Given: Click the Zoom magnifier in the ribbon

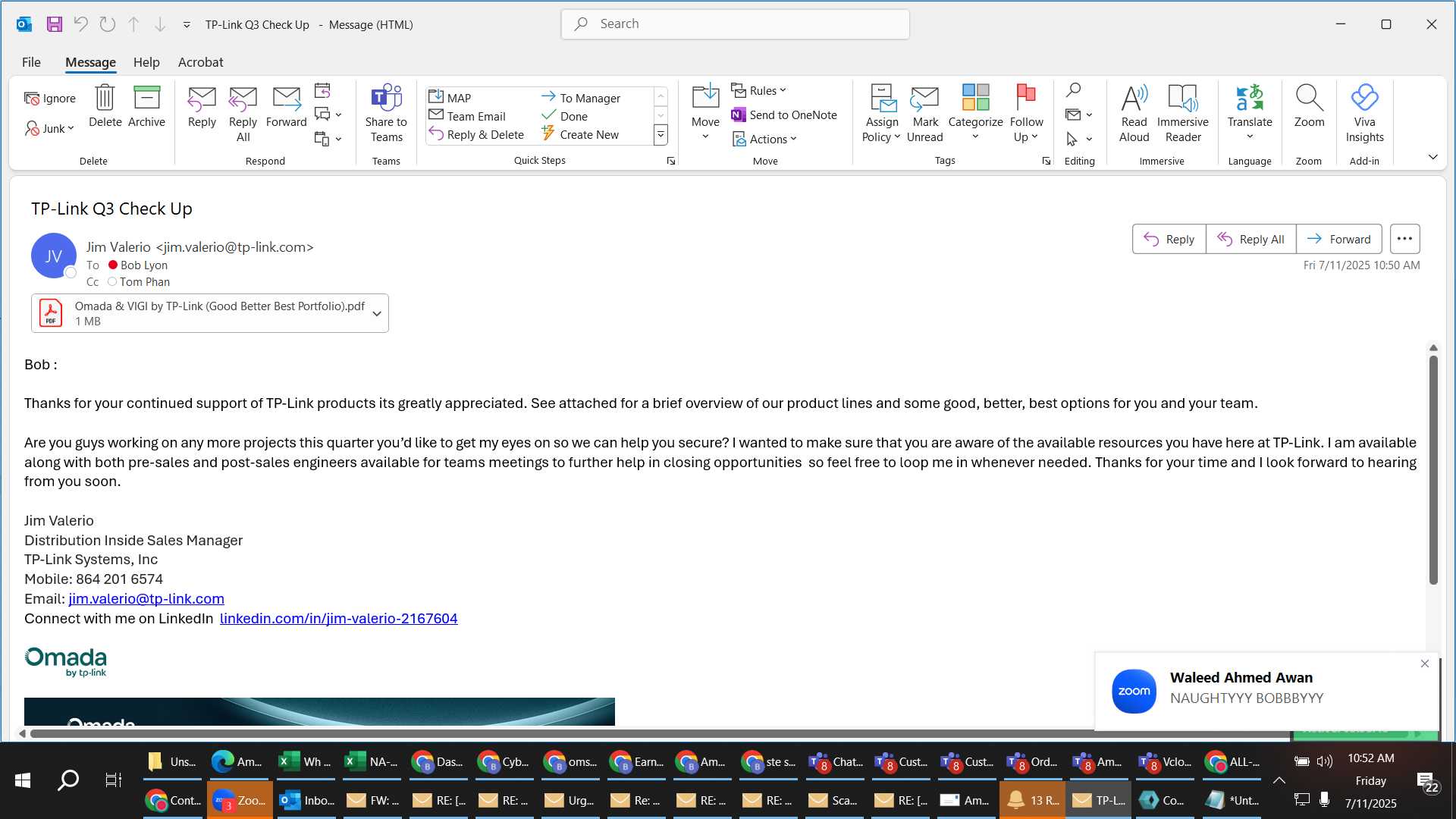Looking at the screenshot, I should click(1309, 106).
